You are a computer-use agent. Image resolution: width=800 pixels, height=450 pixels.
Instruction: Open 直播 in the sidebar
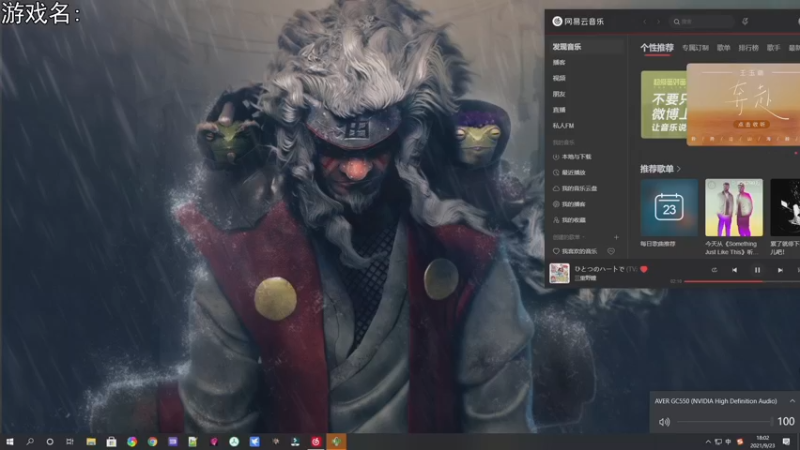559,110
